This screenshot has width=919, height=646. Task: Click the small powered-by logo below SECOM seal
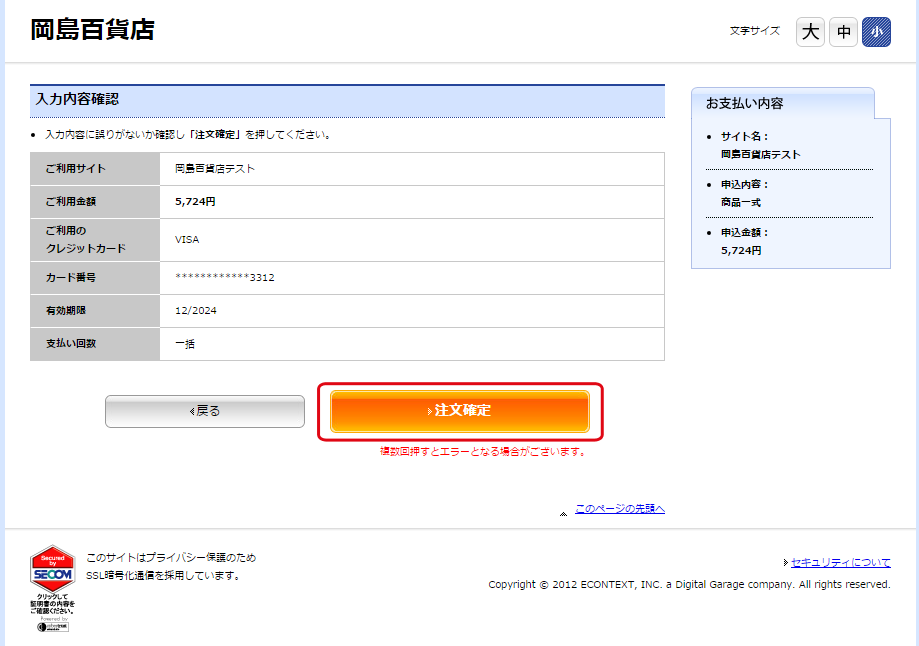[53, 627]
